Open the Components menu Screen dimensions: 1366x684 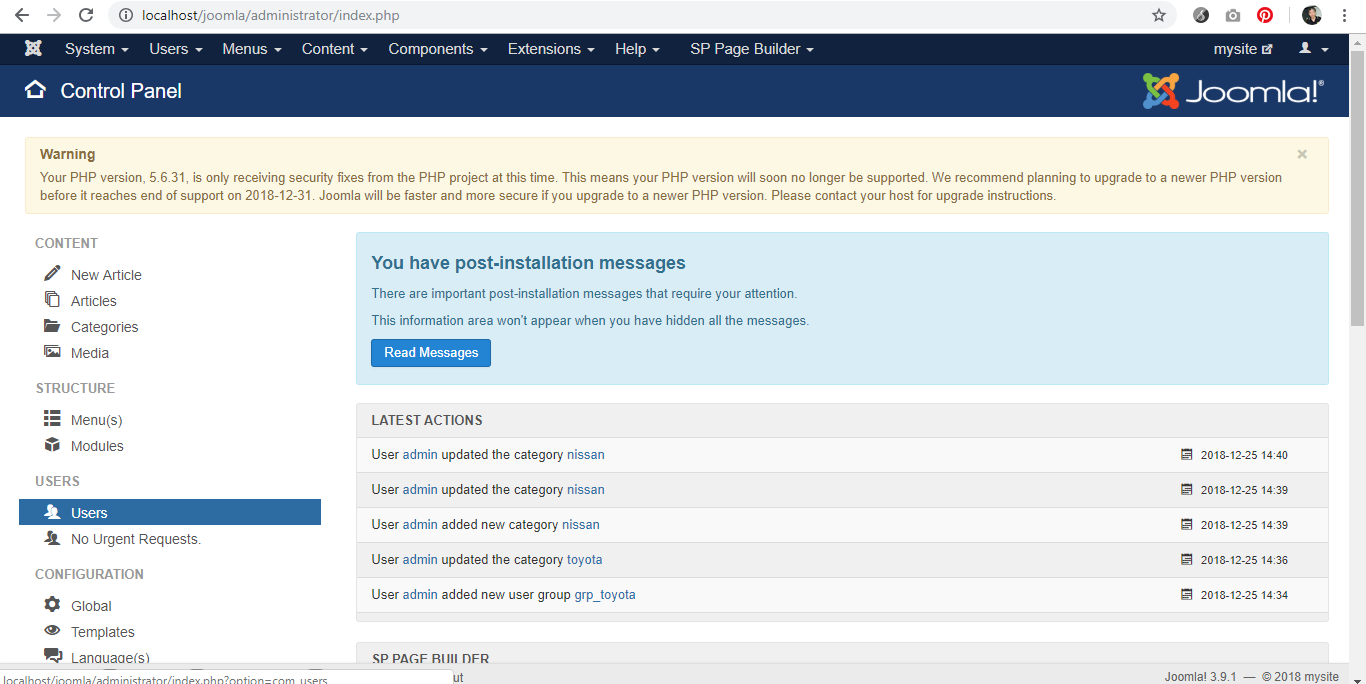click(438, 49)
